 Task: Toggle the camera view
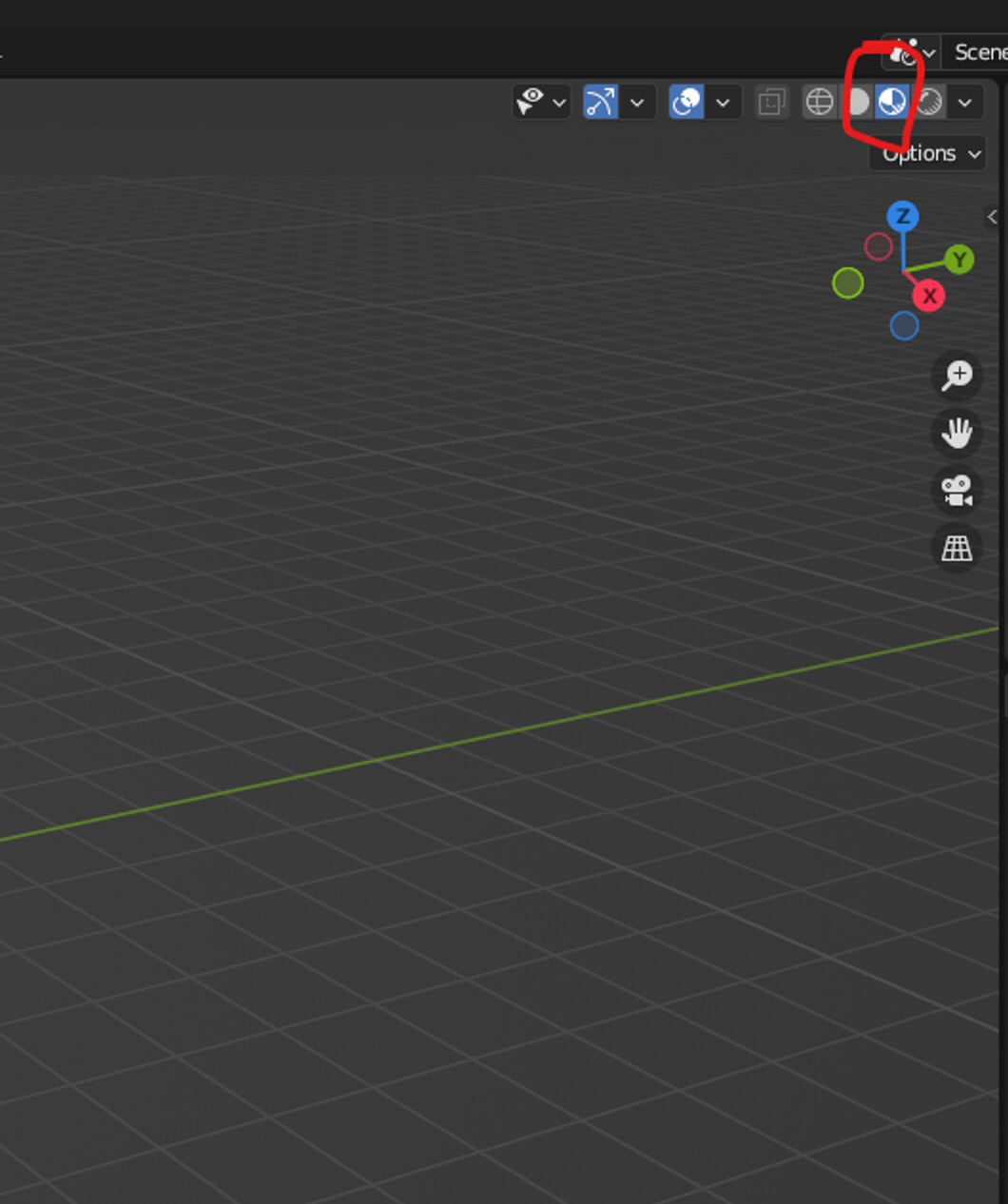pyautogui.click(x=957, y=491)
